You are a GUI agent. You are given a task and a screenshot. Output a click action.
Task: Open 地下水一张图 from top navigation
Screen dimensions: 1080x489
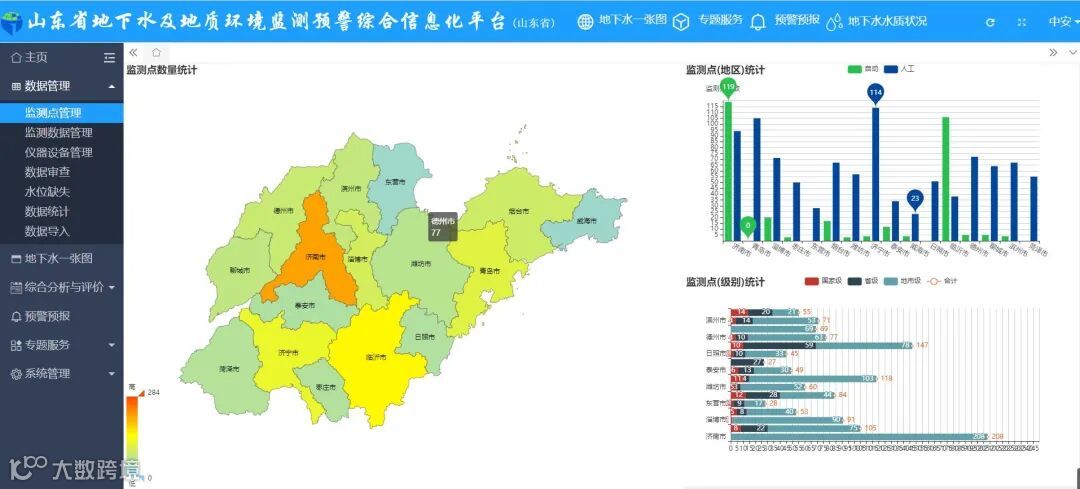[632, 20]
